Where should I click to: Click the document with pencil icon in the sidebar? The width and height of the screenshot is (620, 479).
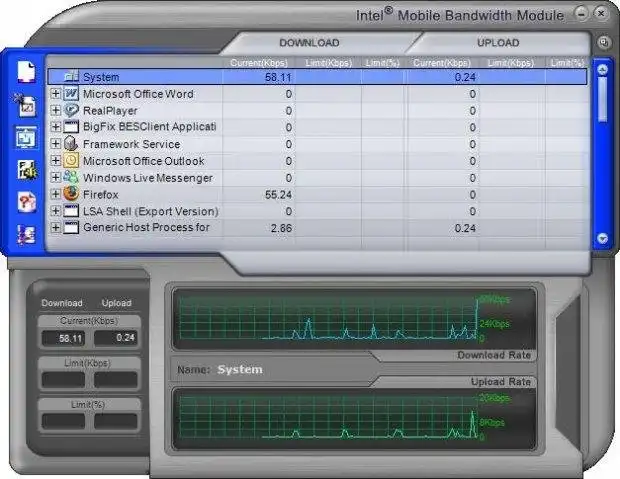[25, 106]
